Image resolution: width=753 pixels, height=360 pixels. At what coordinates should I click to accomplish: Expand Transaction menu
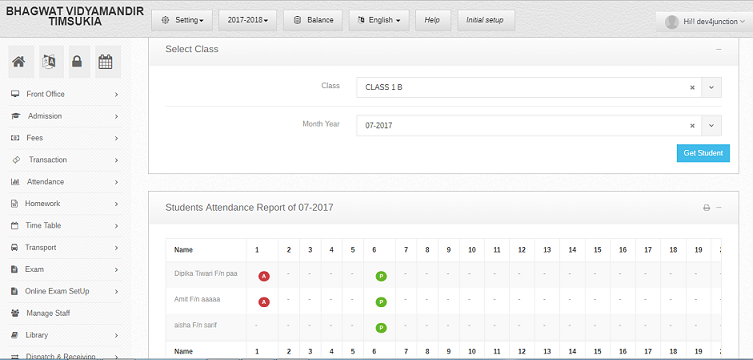pos(64,160)
